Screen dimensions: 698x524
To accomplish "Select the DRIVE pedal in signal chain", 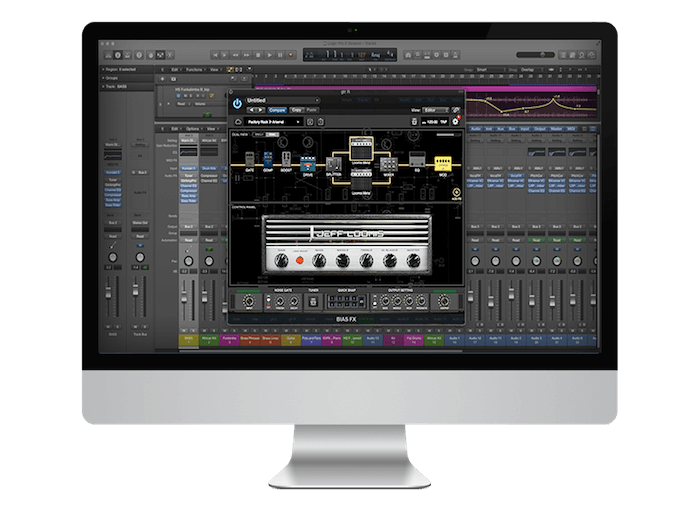I will tap(308, 165).
